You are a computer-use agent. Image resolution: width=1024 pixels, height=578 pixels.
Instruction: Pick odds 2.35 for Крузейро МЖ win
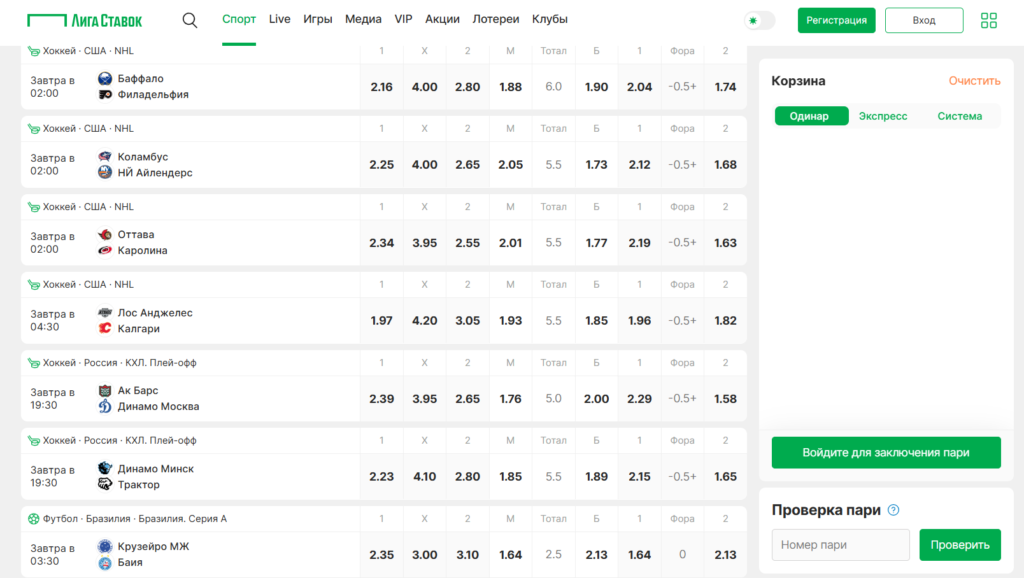point(381,554)
